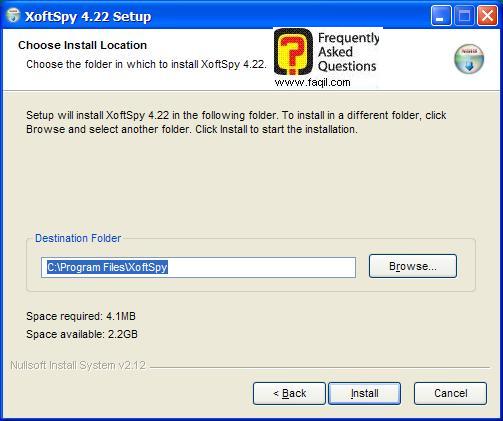Screen dimensions: 503x421
Task: Select the 'Space required: 4.1MB' text
Action: pyautogui.click(x=81, y=316)
